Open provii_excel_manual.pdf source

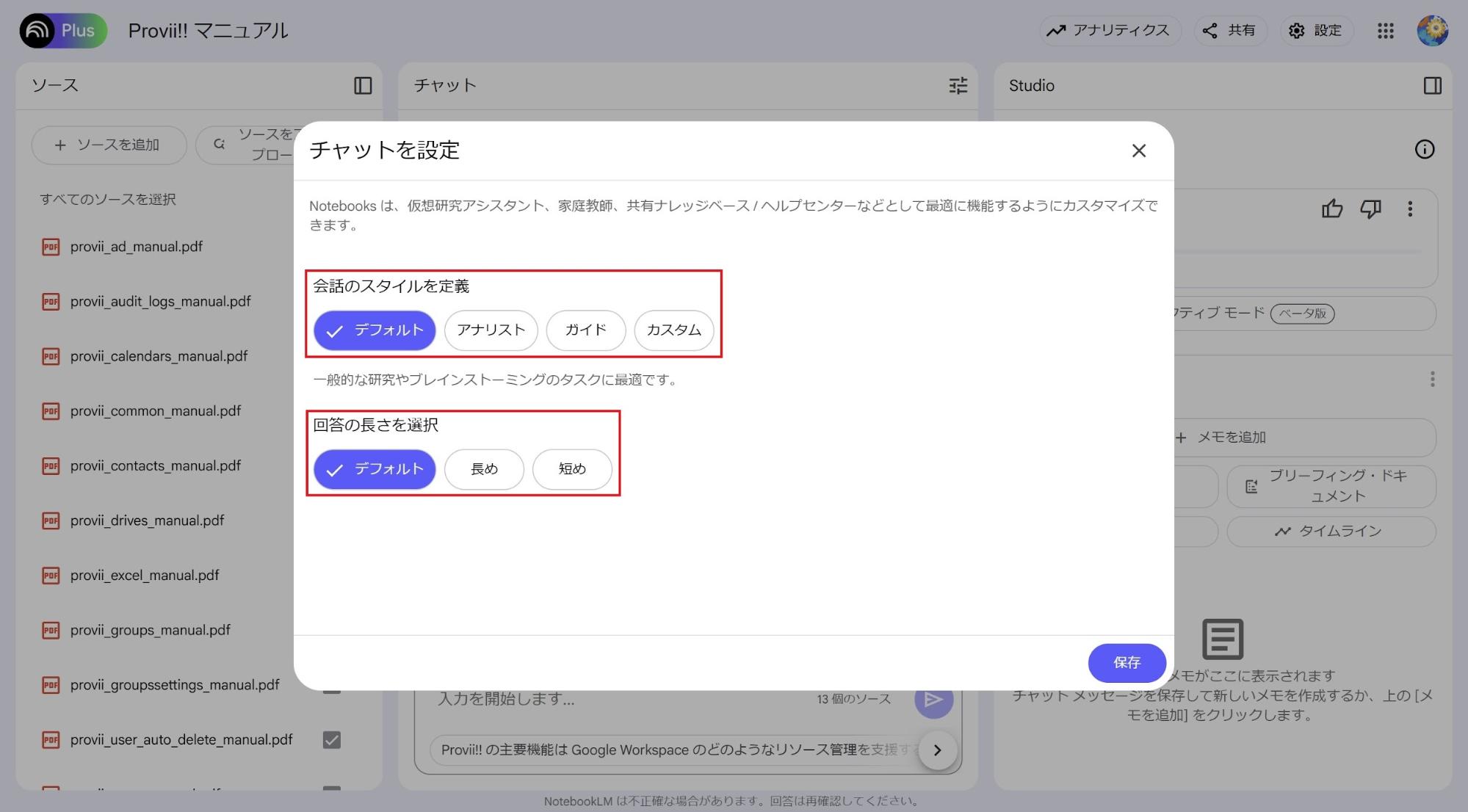coord(145,576)
